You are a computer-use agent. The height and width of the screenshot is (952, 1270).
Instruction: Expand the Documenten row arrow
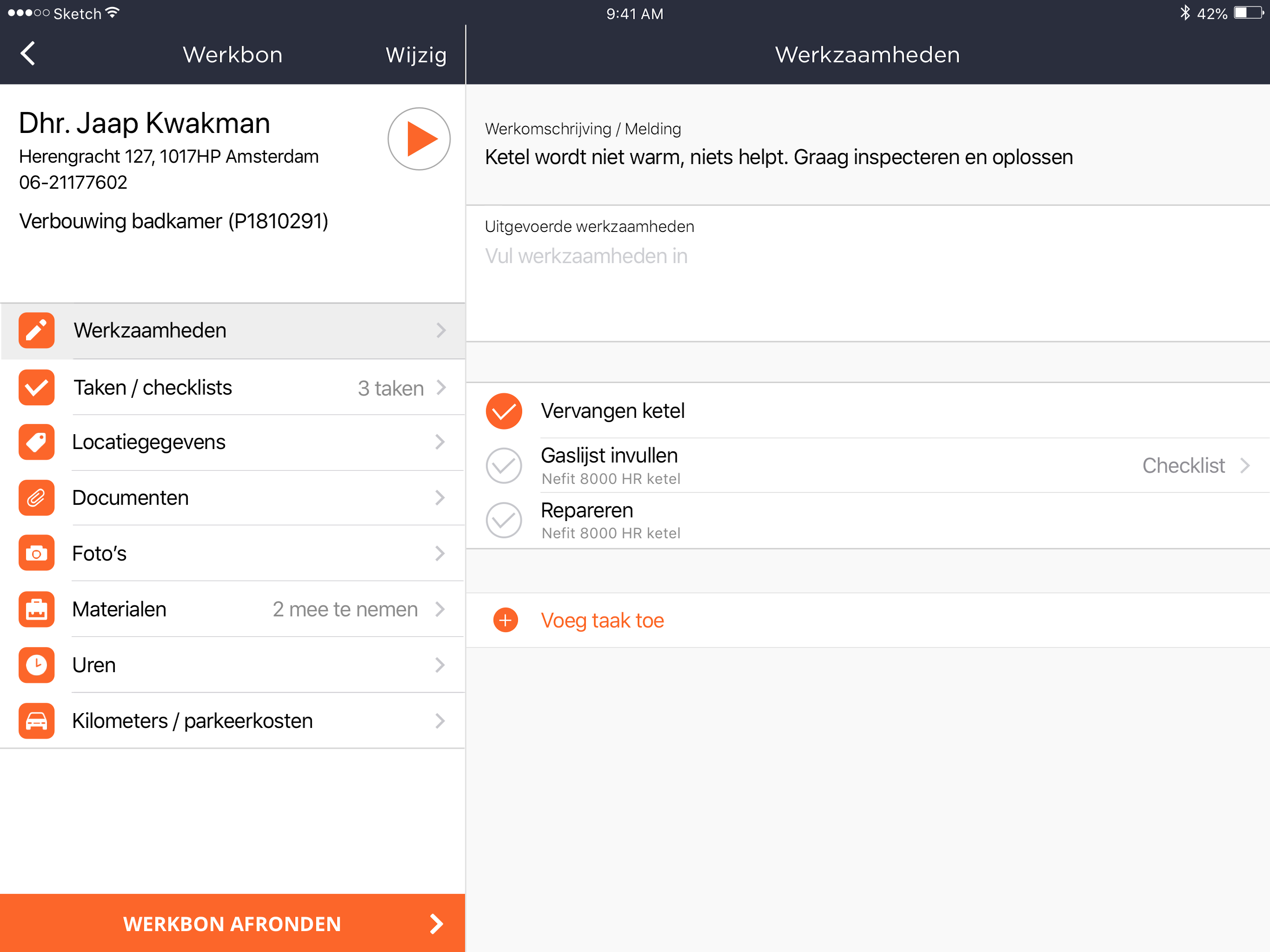click(440, 498)
